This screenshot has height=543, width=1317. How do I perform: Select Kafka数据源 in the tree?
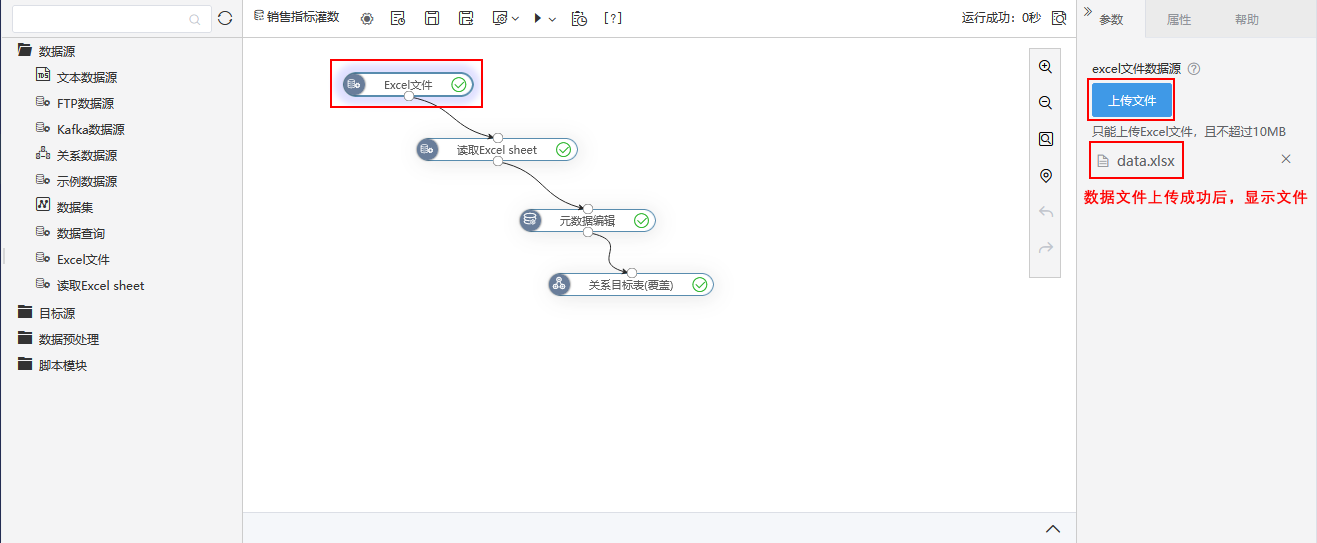coord(90,129)
